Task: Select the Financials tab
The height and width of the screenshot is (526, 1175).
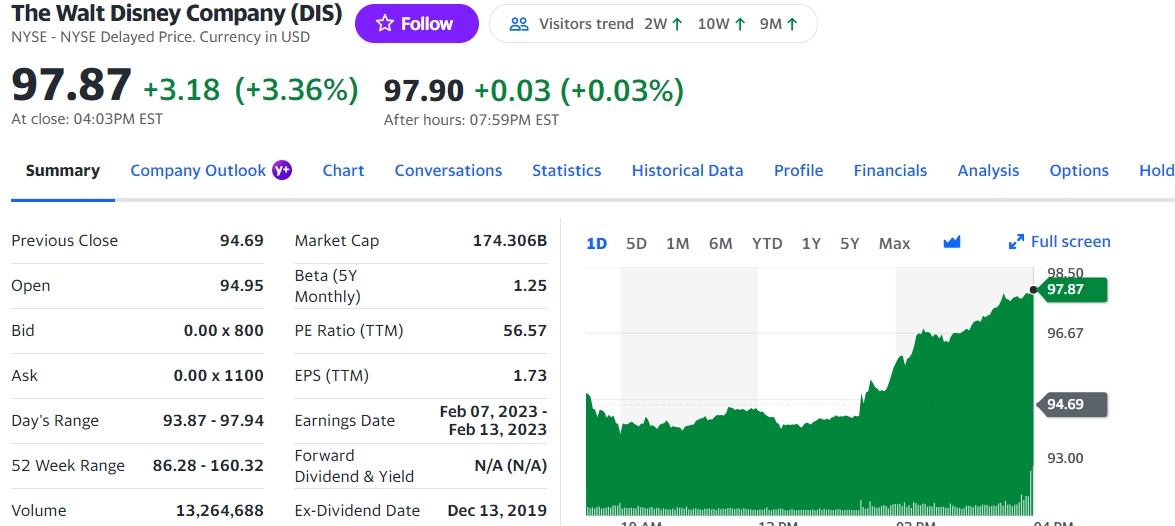Action: point(890,171)
